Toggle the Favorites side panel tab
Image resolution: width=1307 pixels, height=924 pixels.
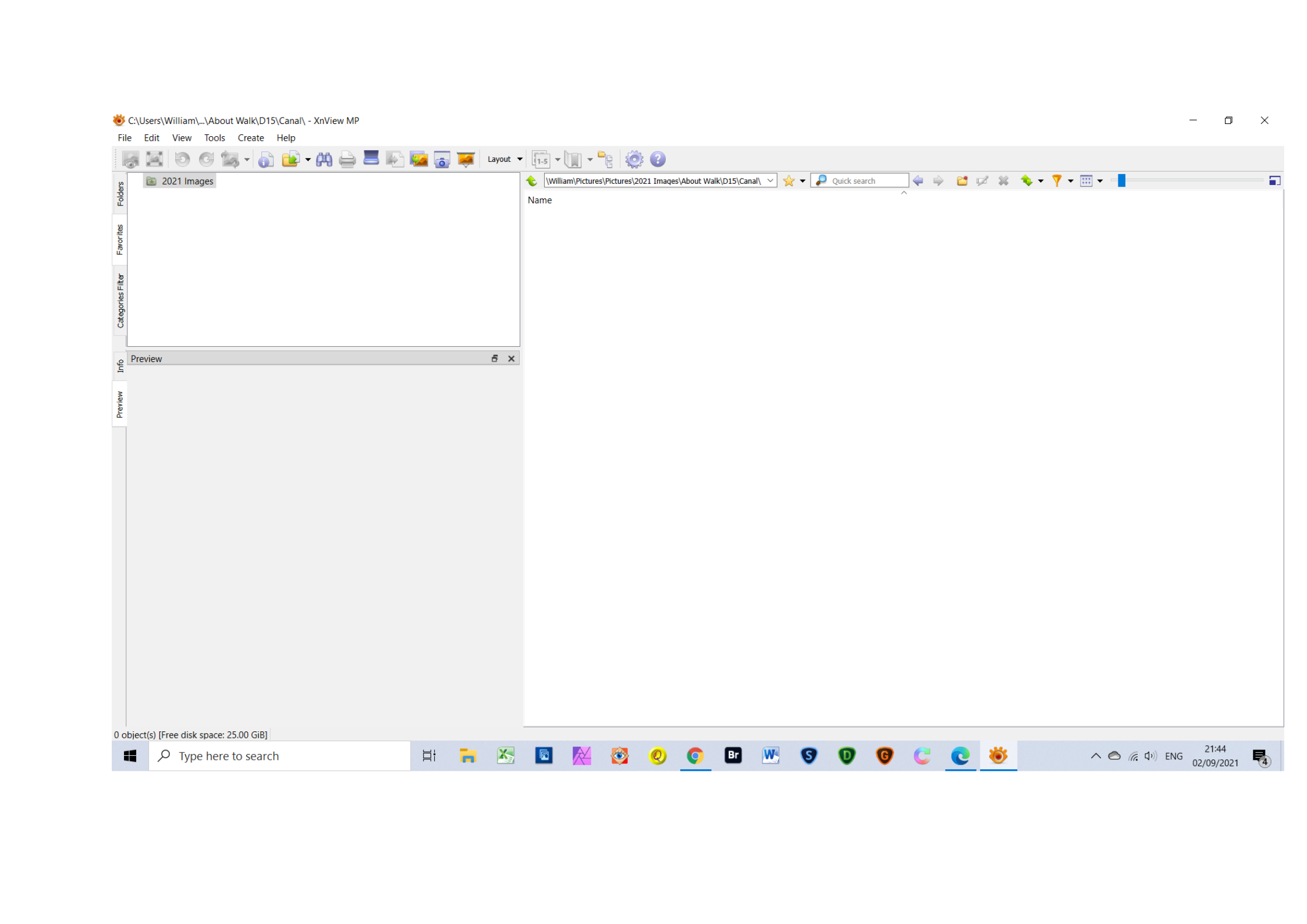(120, 240)
